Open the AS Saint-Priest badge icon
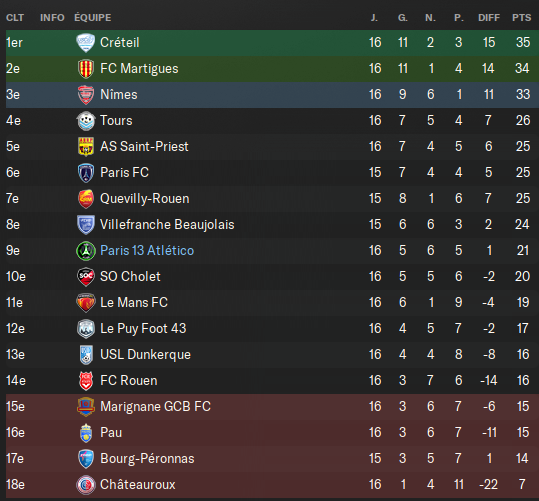The image size is (539, 501). tap(86, 147)
